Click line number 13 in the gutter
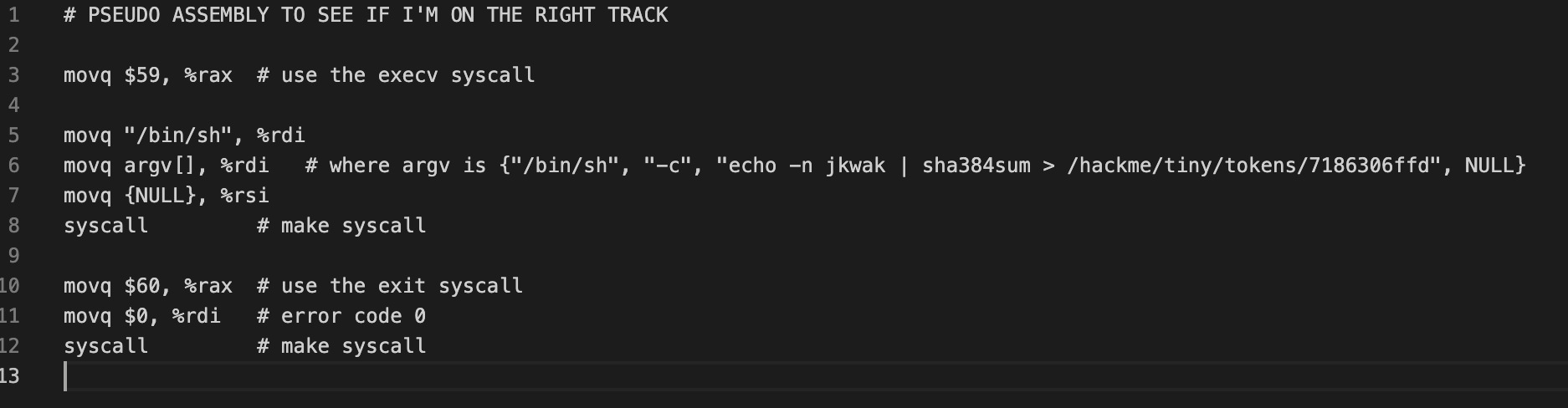 (10, 376)
